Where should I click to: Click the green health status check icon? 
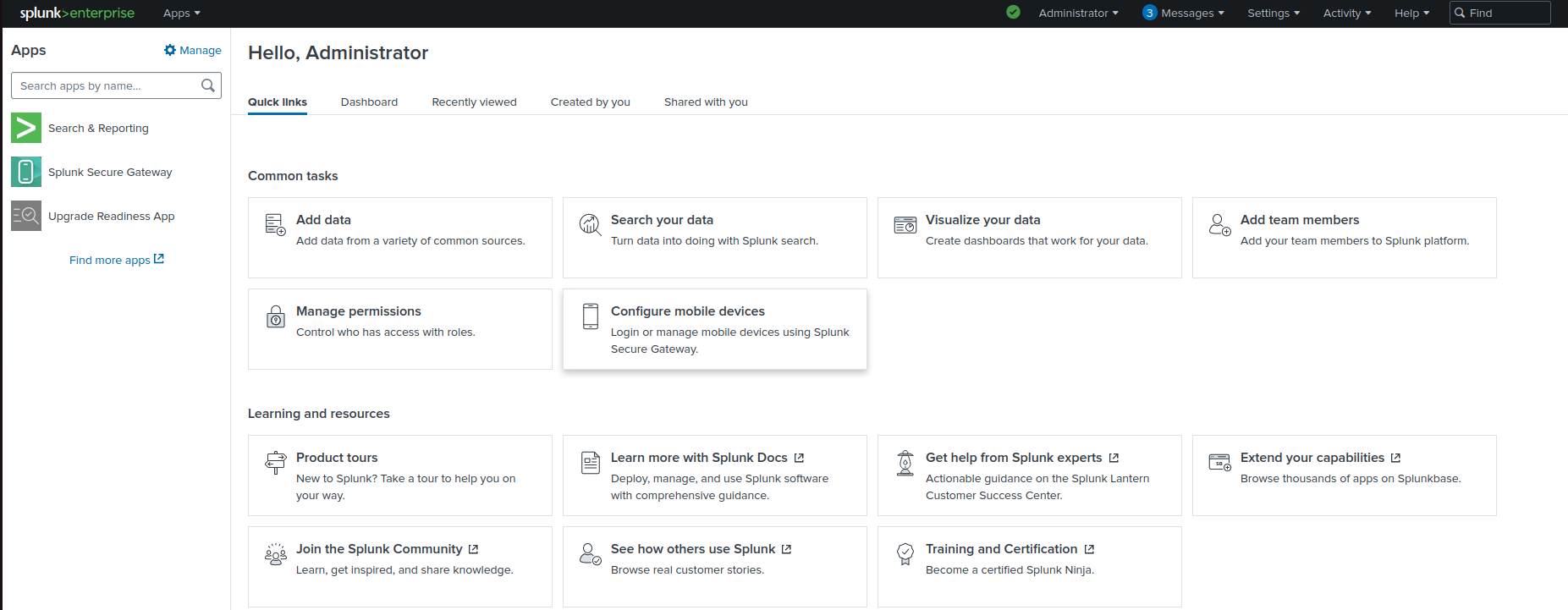pyautogui.click(x=1014, y=12)
